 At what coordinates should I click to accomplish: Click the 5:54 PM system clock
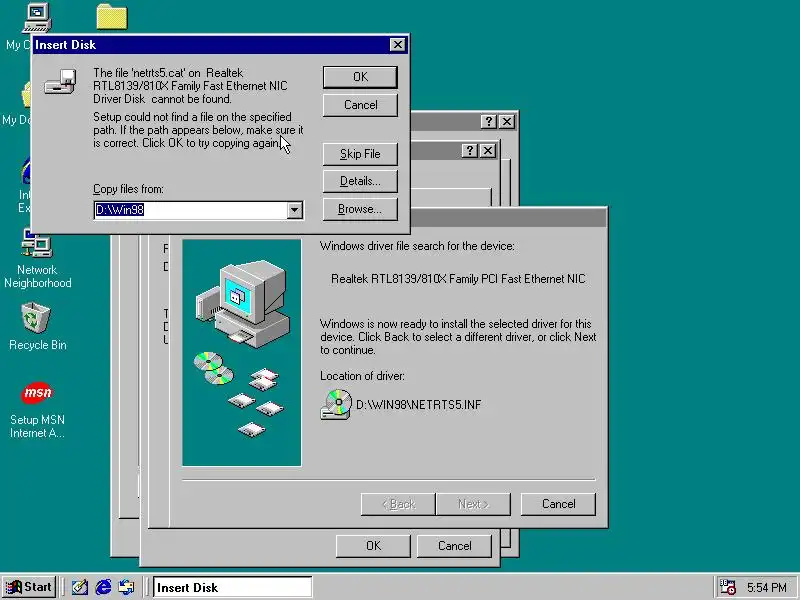(766, 588)
